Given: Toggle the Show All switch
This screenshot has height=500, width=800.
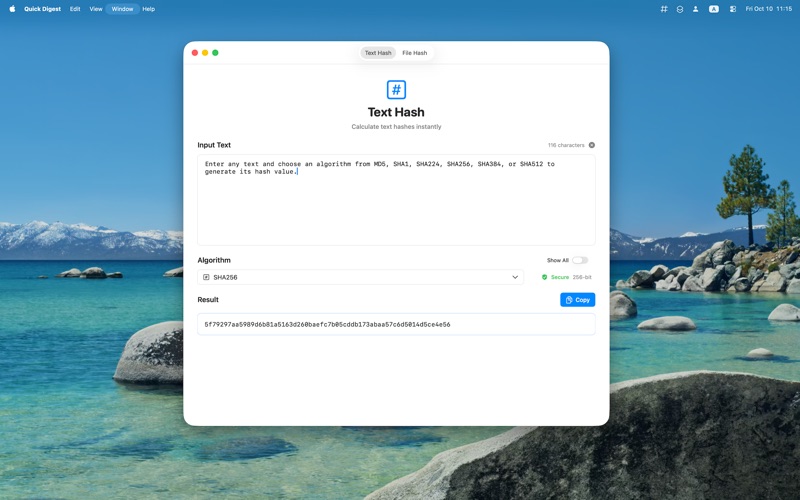Looking at the screenshot, I should (580, 260).
